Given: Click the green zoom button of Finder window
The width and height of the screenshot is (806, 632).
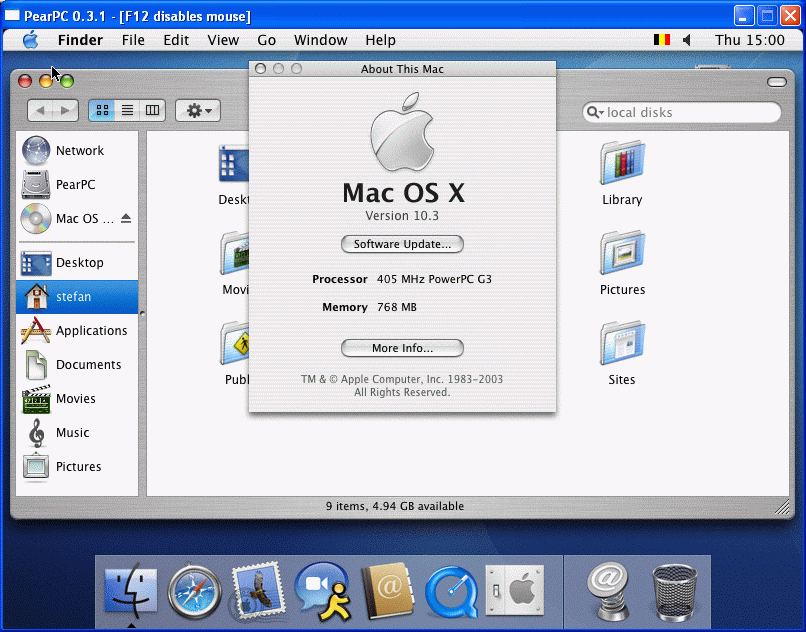Looking at the screenshot, I should click(x=67, y=81).
